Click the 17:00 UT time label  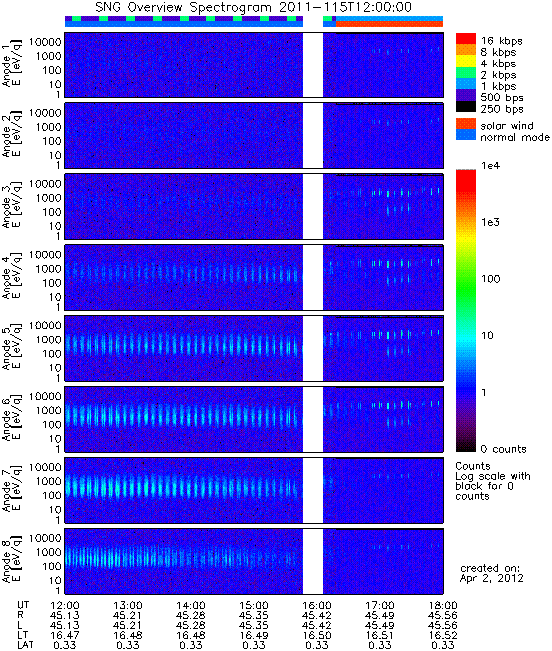[x=380, y=605]
